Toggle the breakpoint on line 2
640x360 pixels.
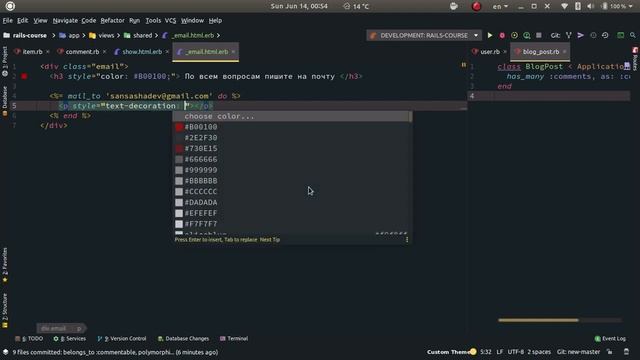tap(24, 76)
